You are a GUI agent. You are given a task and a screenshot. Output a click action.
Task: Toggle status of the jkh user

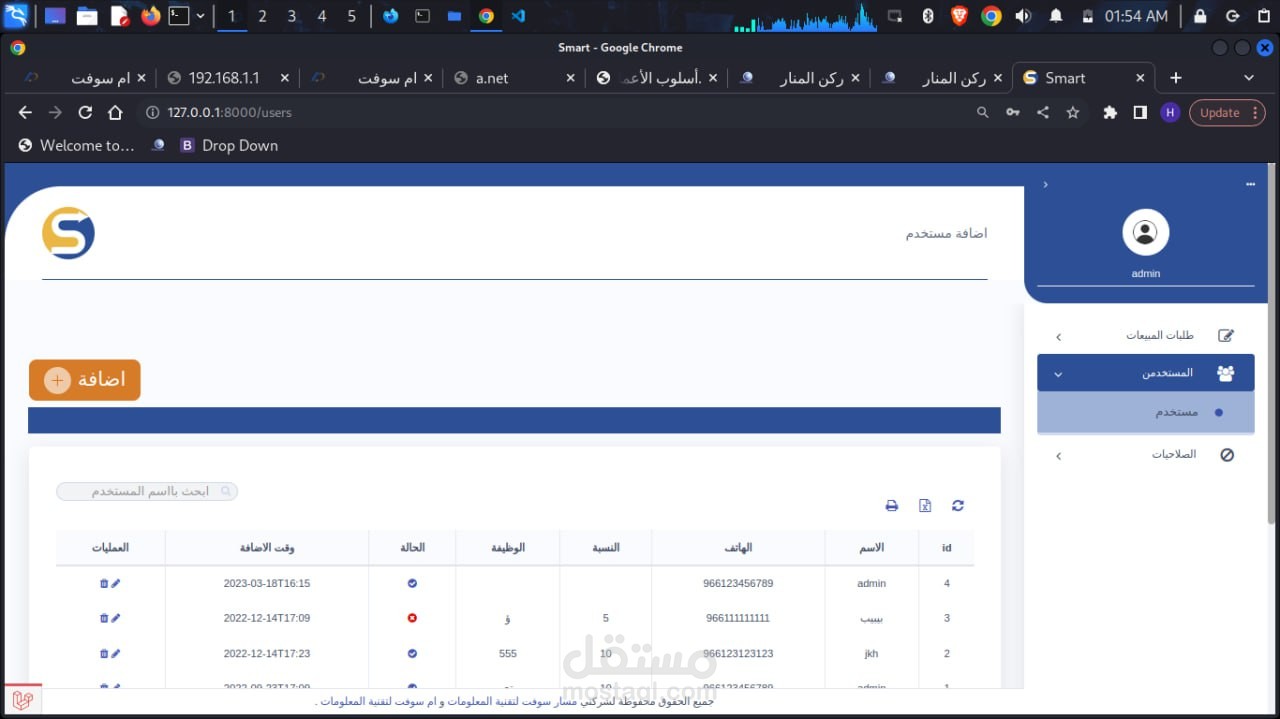point(412,653)
